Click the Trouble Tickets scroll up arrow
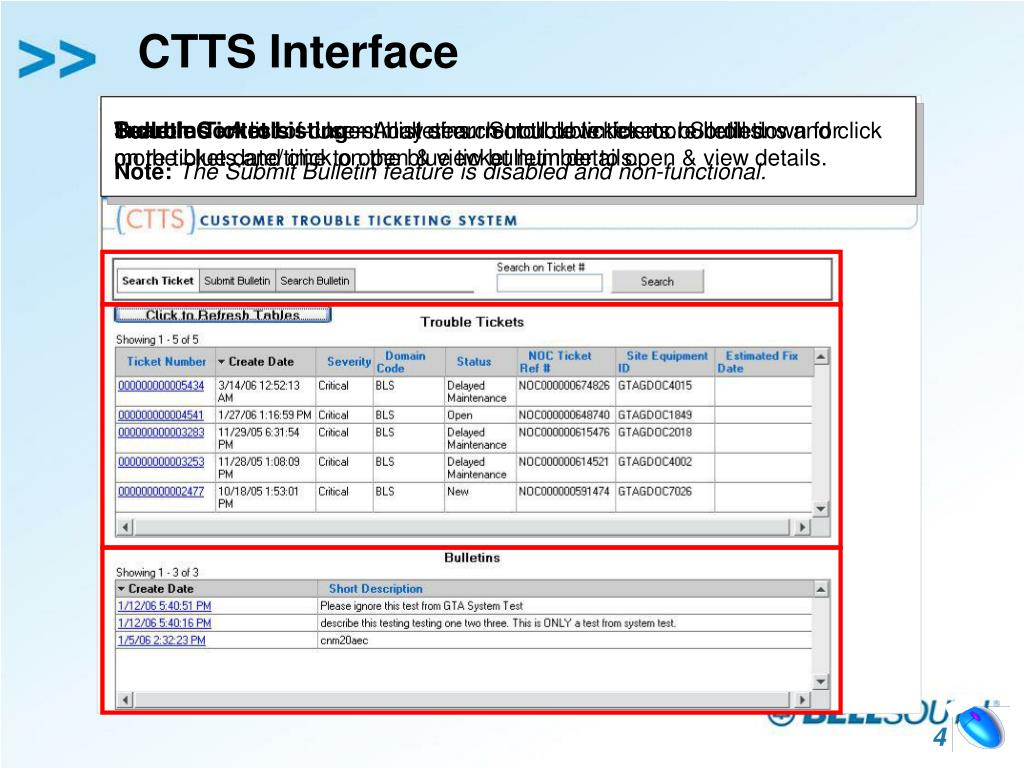This screenshot has height=768, width=1024. click(821, 357)
